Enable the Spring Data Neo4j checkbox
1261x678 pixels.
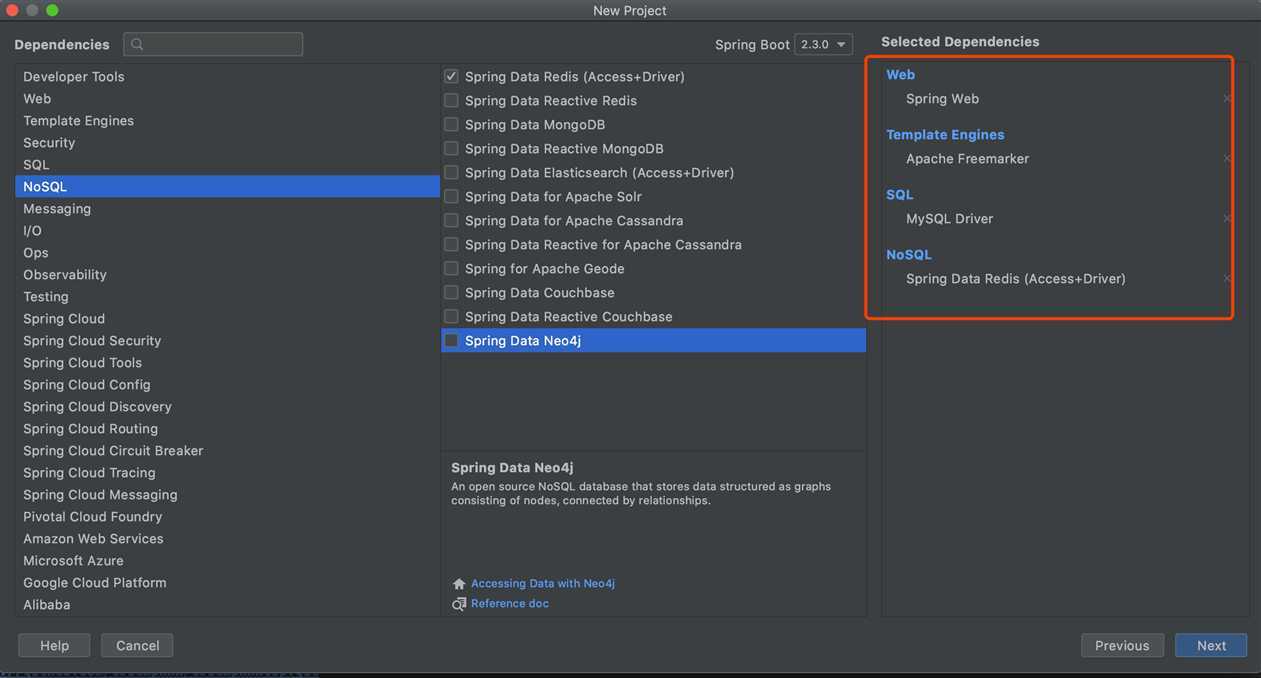point(451,340)
